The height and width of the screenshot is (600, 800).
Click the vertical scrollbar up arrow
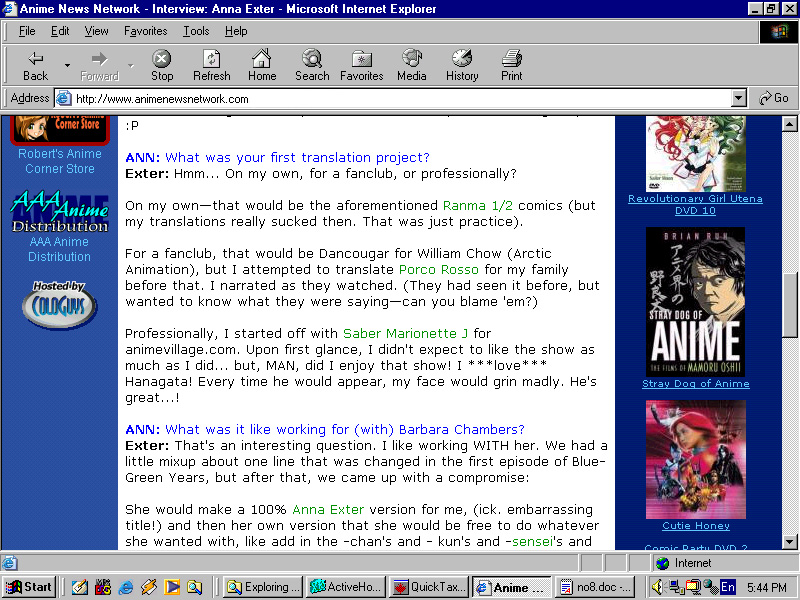[x=789, y=124]
